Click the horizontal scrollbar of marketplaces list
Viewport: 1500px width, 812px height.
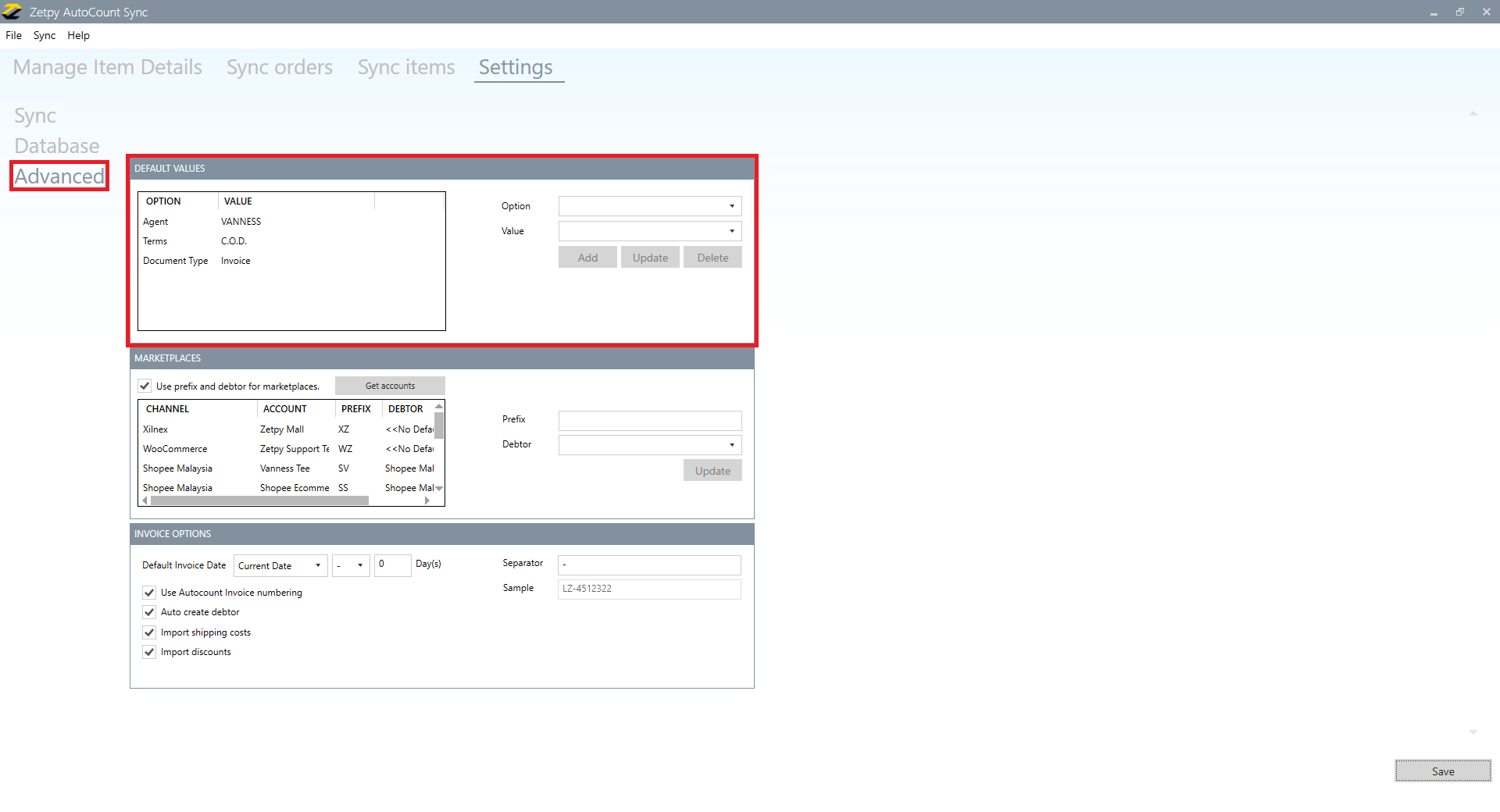point(259,500)
